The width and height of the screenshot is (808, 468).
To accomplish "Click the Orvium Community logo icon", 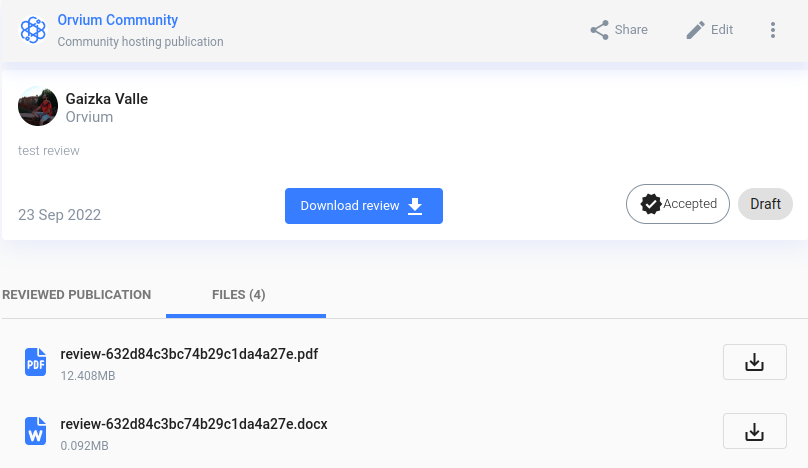I will (33, 30).
